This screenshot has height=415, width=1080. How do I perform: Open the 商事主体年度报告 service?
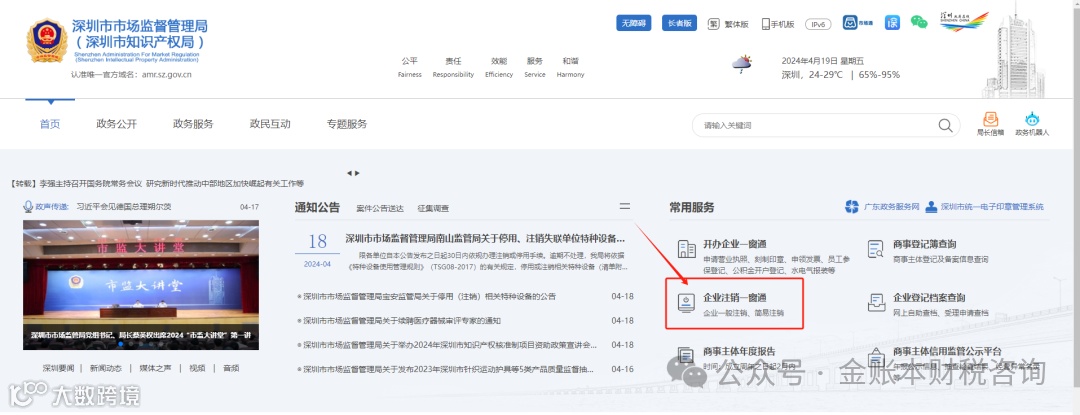click(x=739, y=351)
